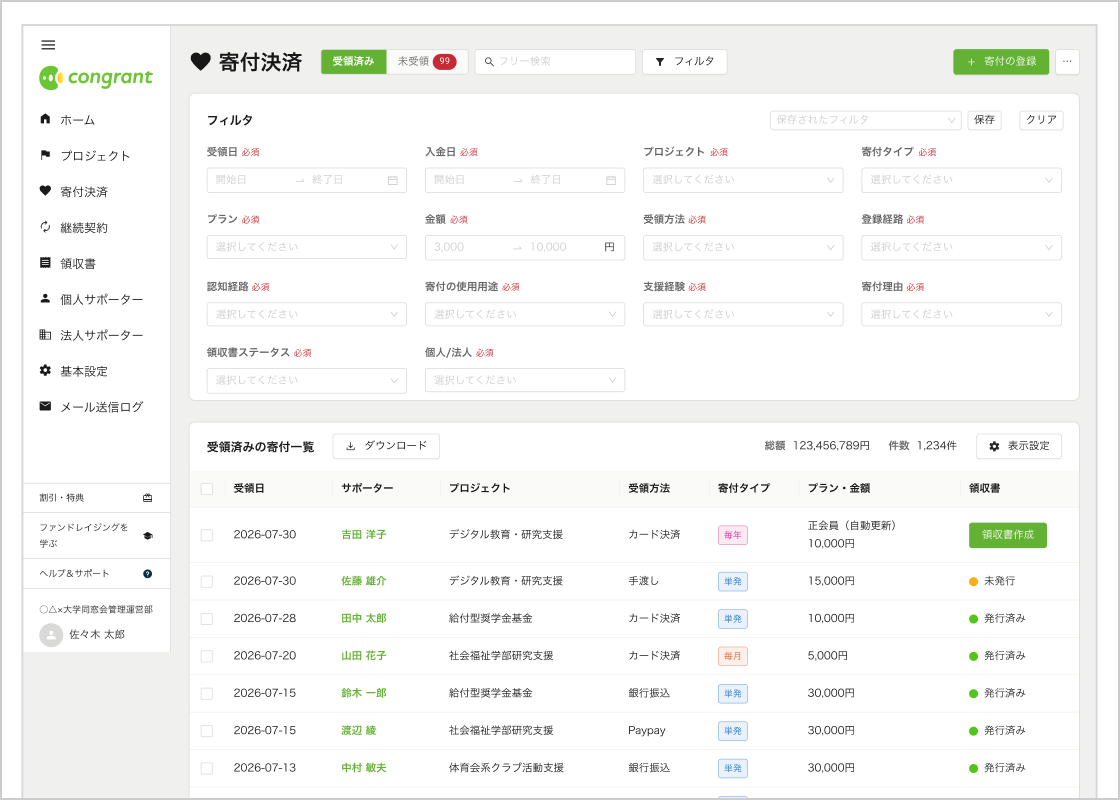This screenshot has width=1120, height=800.
Task: Click the gear icon for 基本設定
Action: tap(45, 370)
